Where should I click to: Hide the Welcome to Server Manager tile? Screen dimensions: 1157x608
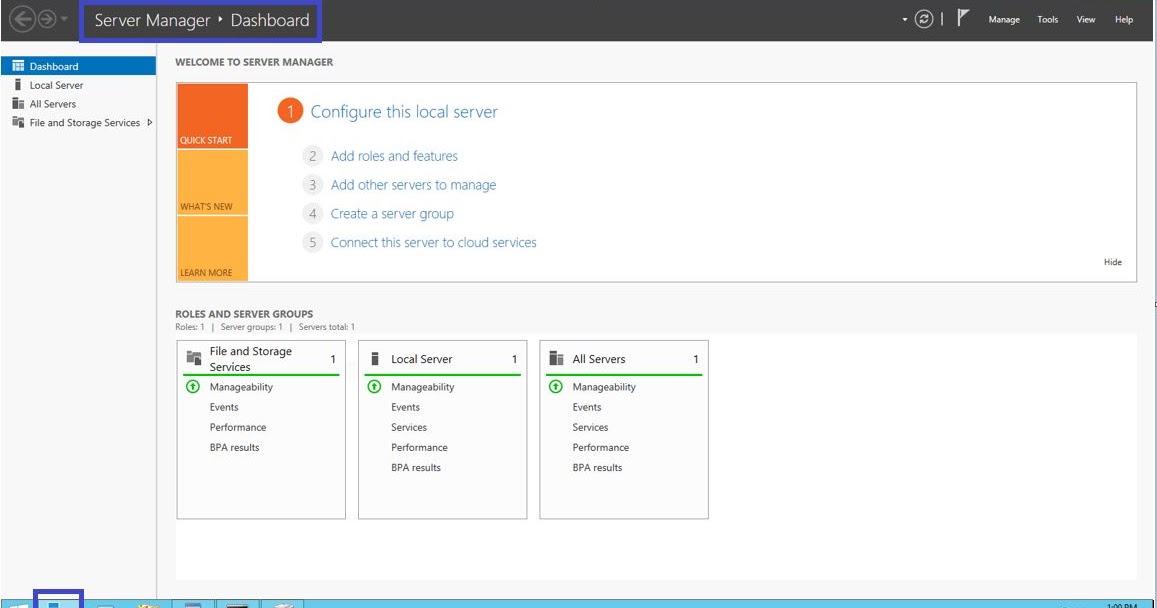1112,261
